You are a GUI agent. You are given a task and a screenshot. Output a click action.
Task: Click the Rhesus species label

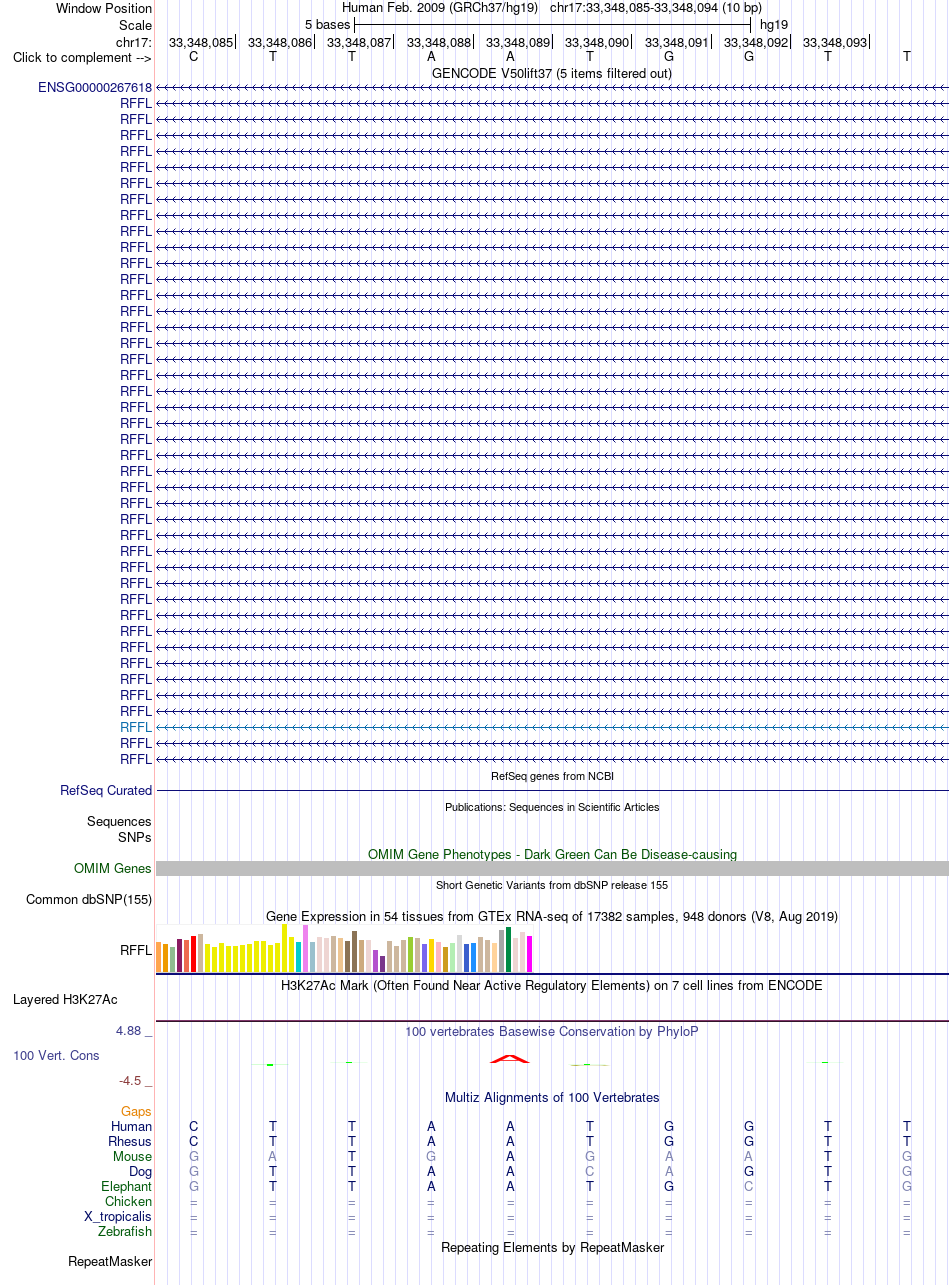130,1141
